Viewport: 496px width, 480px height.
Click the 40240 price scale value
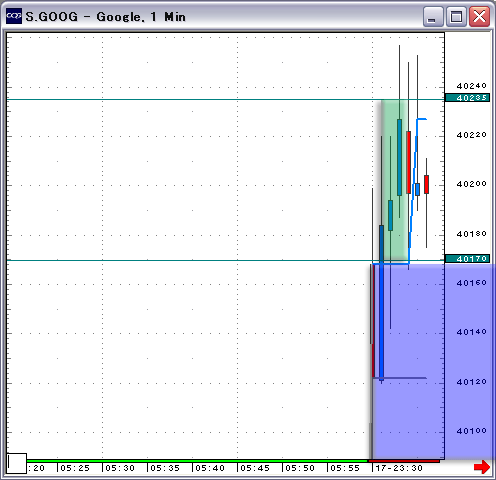tap(471, 86)
